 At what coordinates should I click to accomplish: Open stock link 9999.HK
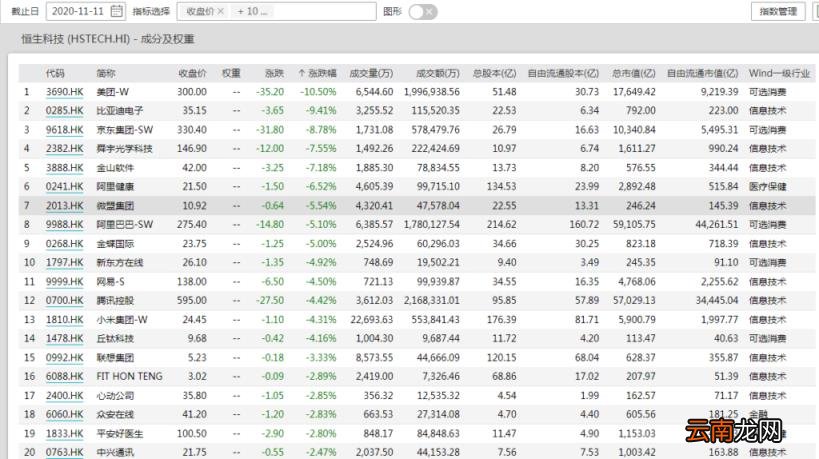(x=65, y=281)
